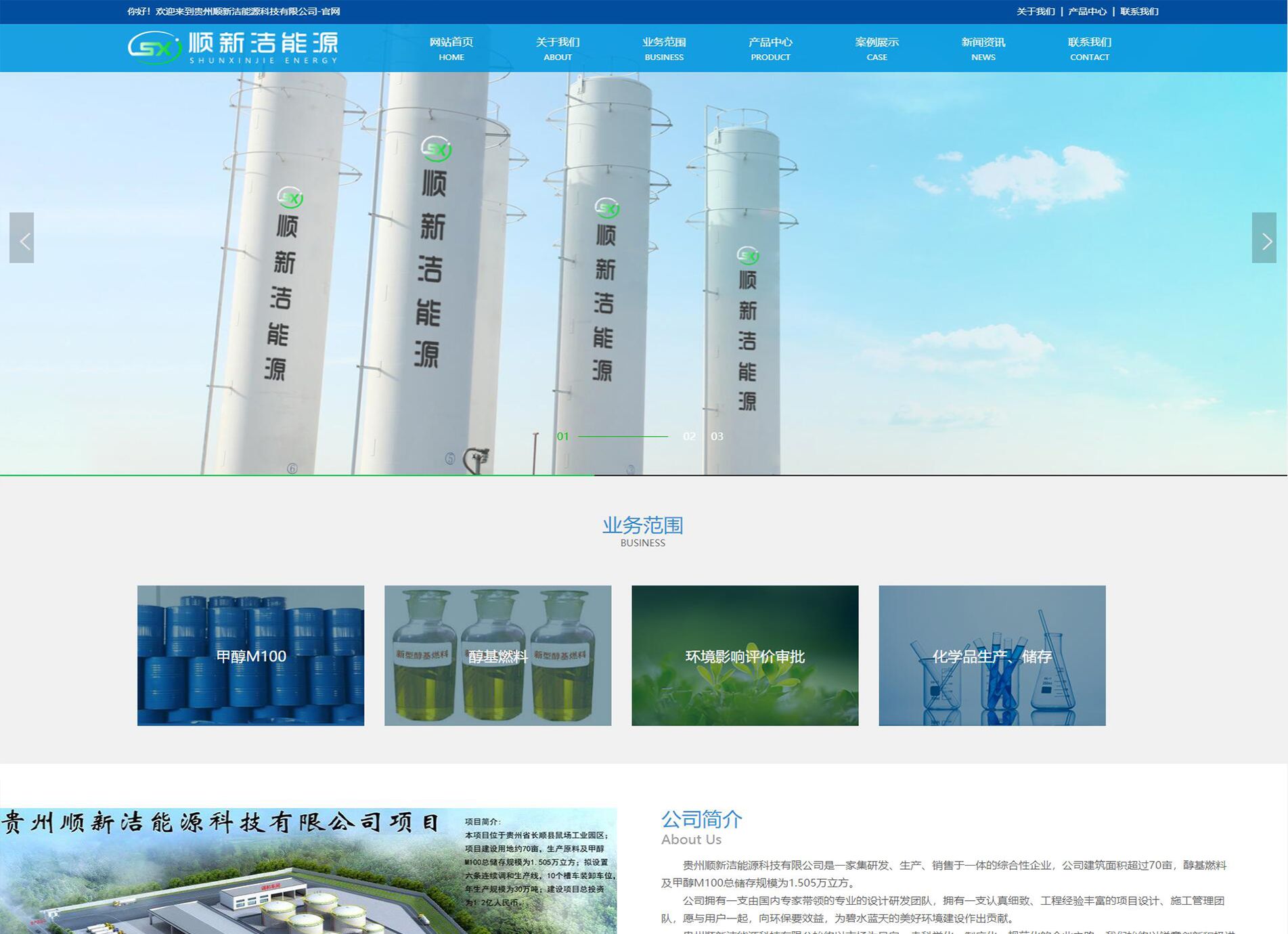Click the company project rendering image

(x=308, y=870)
